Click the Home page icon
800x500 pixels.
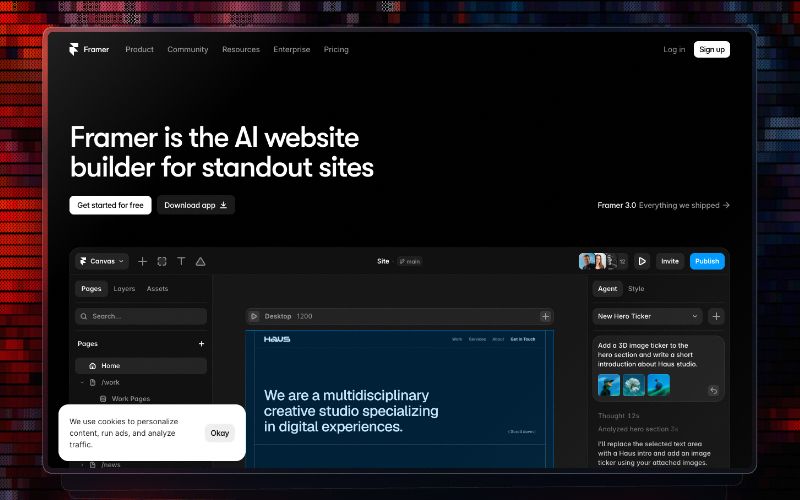[x=92, y=366]
